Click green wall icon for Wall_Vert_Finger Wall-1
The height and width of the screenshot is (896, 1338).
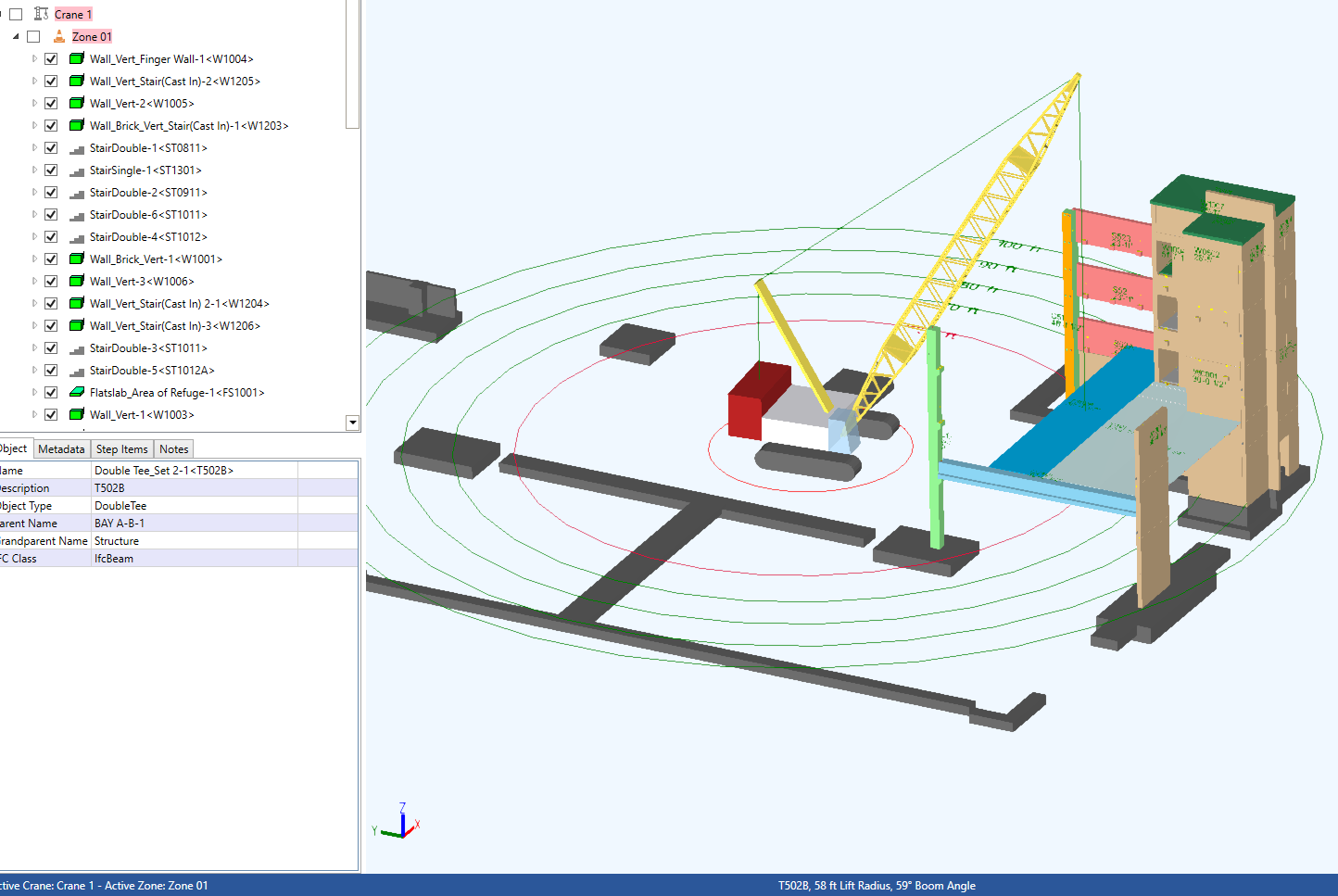77,58
